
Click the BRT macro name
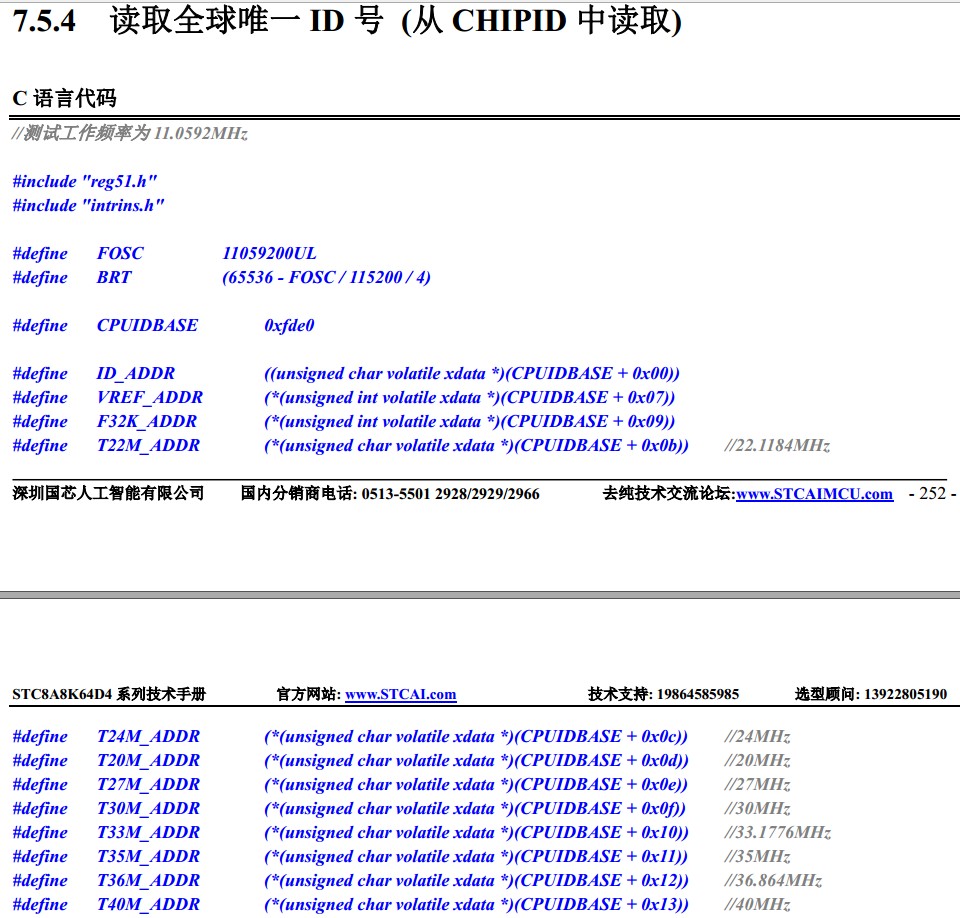point(114,277)
